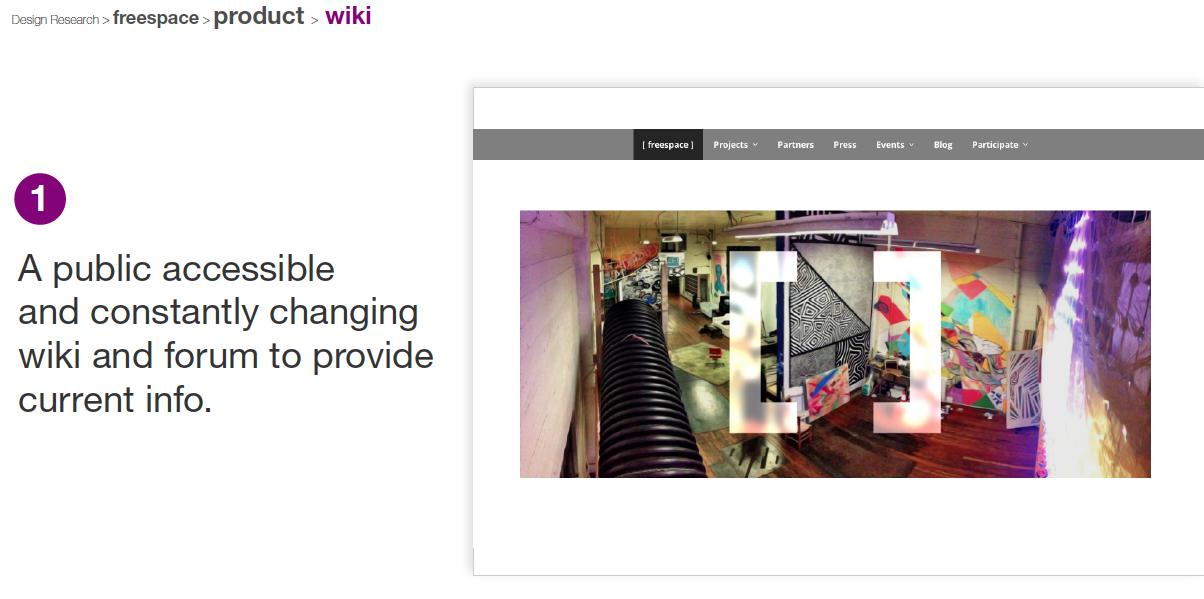Open the Projects menu label
This screenshot has width=1204, height=599.
pos(730,145)
